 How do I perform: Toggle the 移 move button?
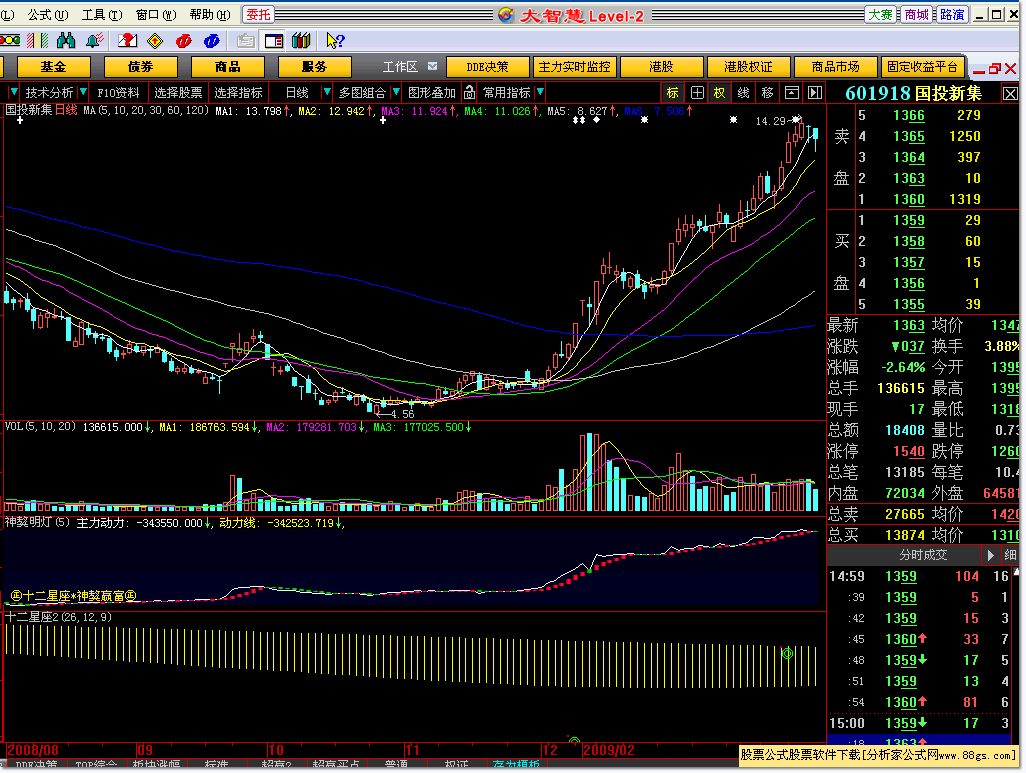click(768, 92)
